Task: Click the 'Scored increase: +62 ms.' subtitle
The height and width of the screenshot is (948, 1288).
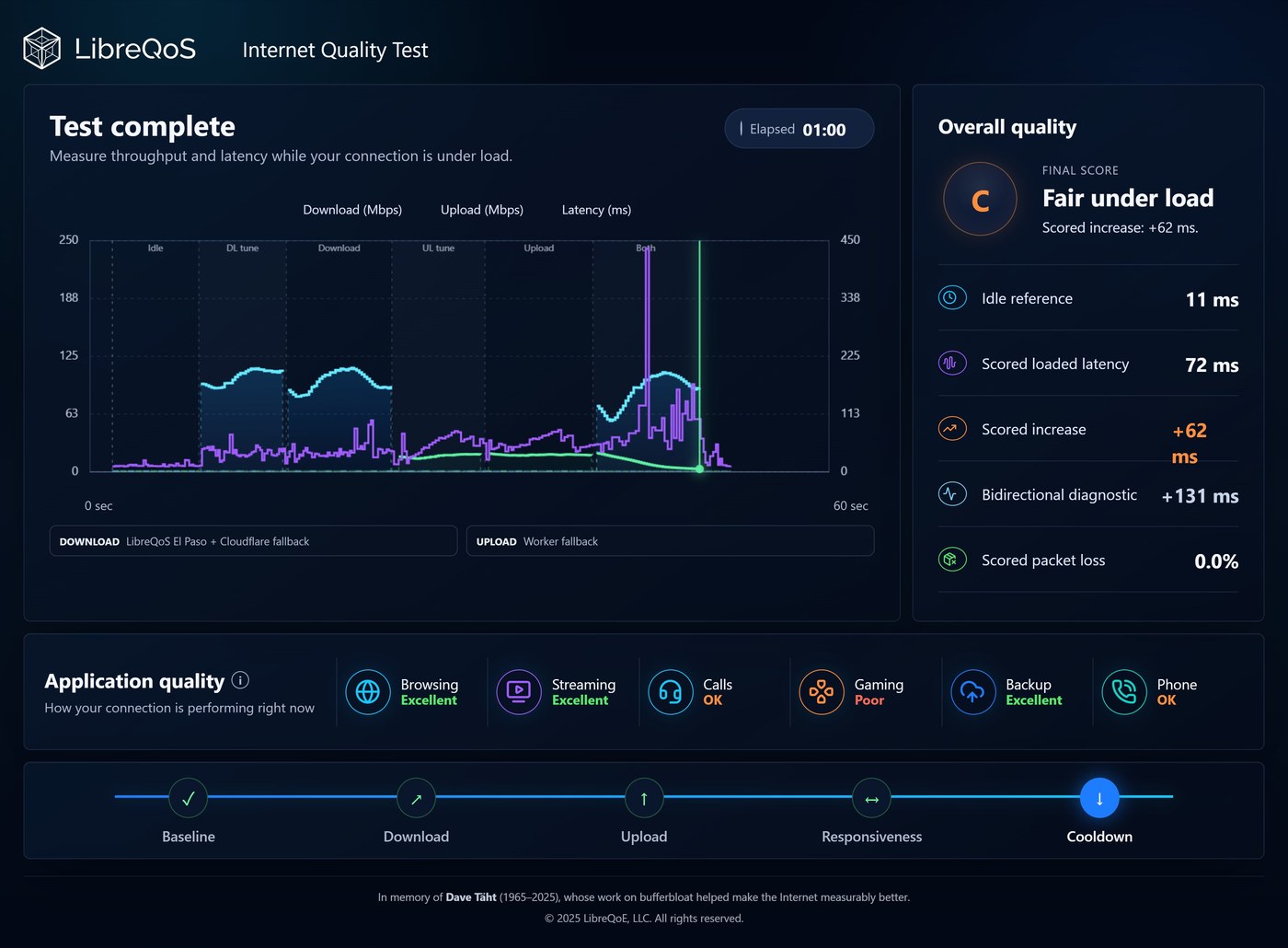Action: (1120, 227)
